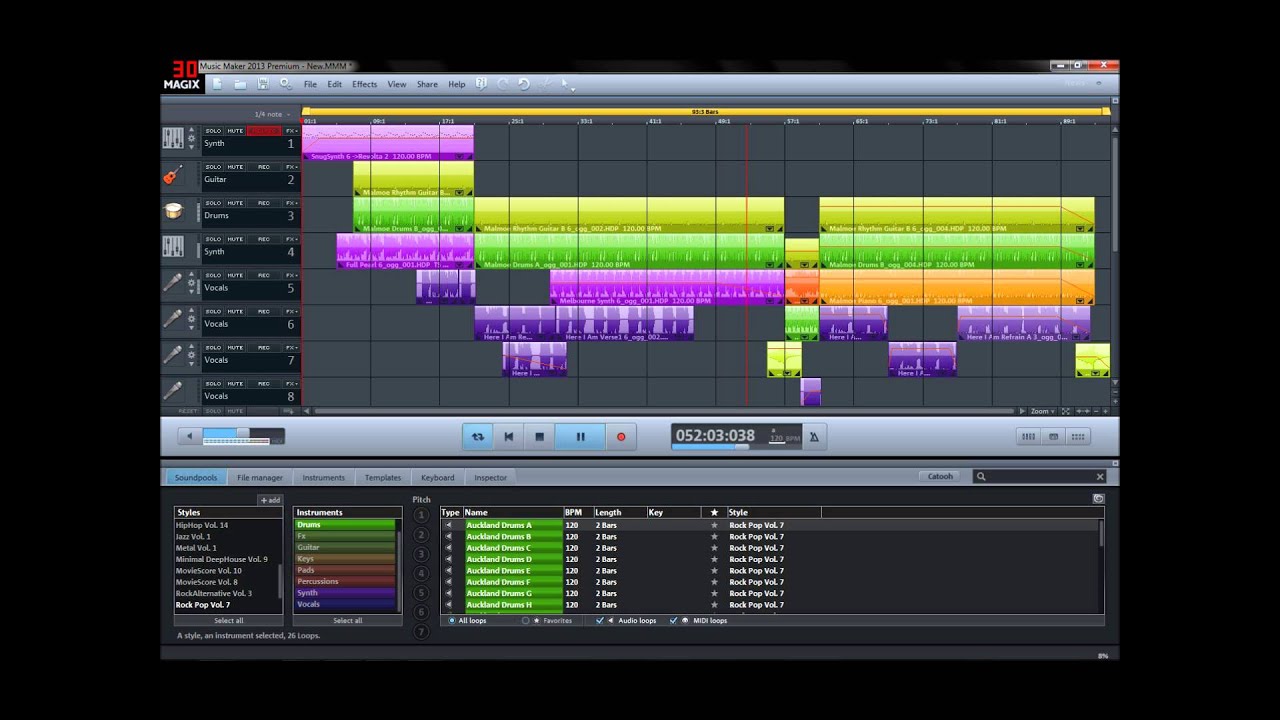Click the mouse mode pointer icon

pyautogui.click(x=566, y=85)
